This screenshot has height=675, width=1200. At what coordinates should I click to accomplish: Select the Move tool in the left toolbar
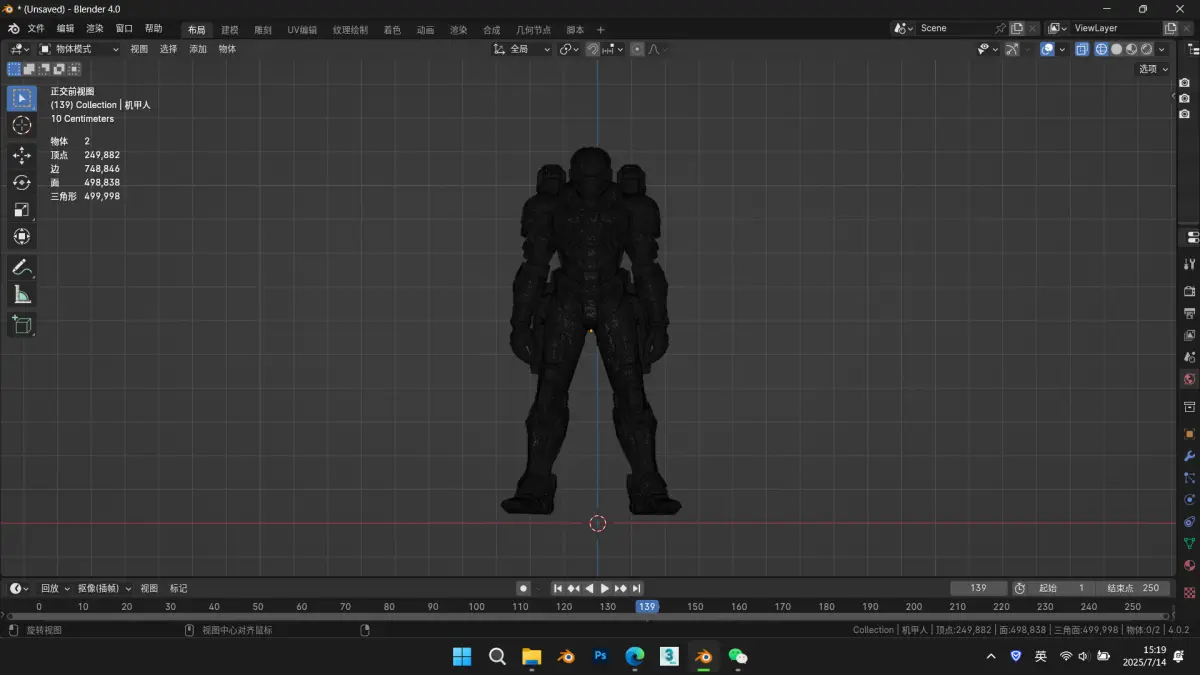tap(21, 155)
